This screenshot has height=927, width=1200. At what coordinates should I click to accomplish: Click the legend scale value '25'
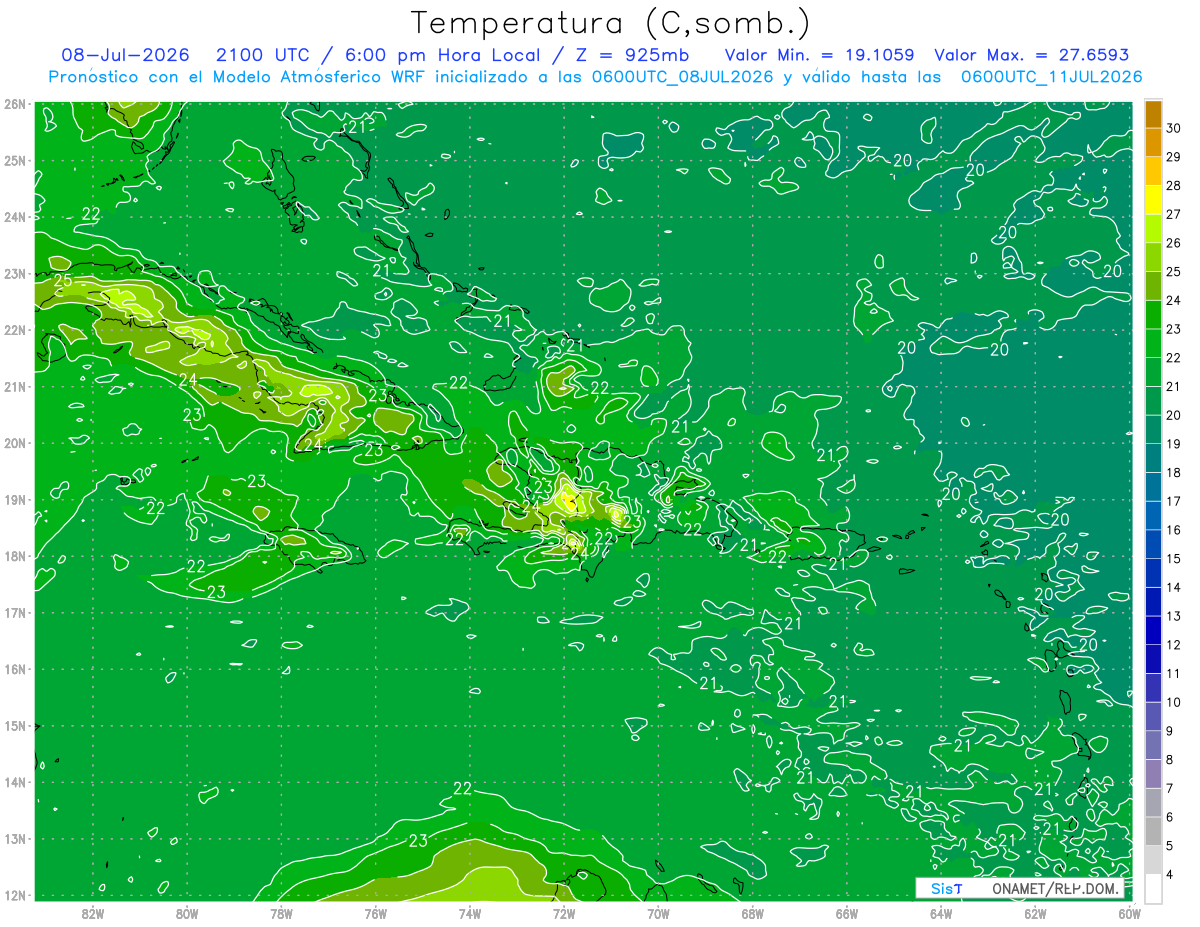(1173, 272)
